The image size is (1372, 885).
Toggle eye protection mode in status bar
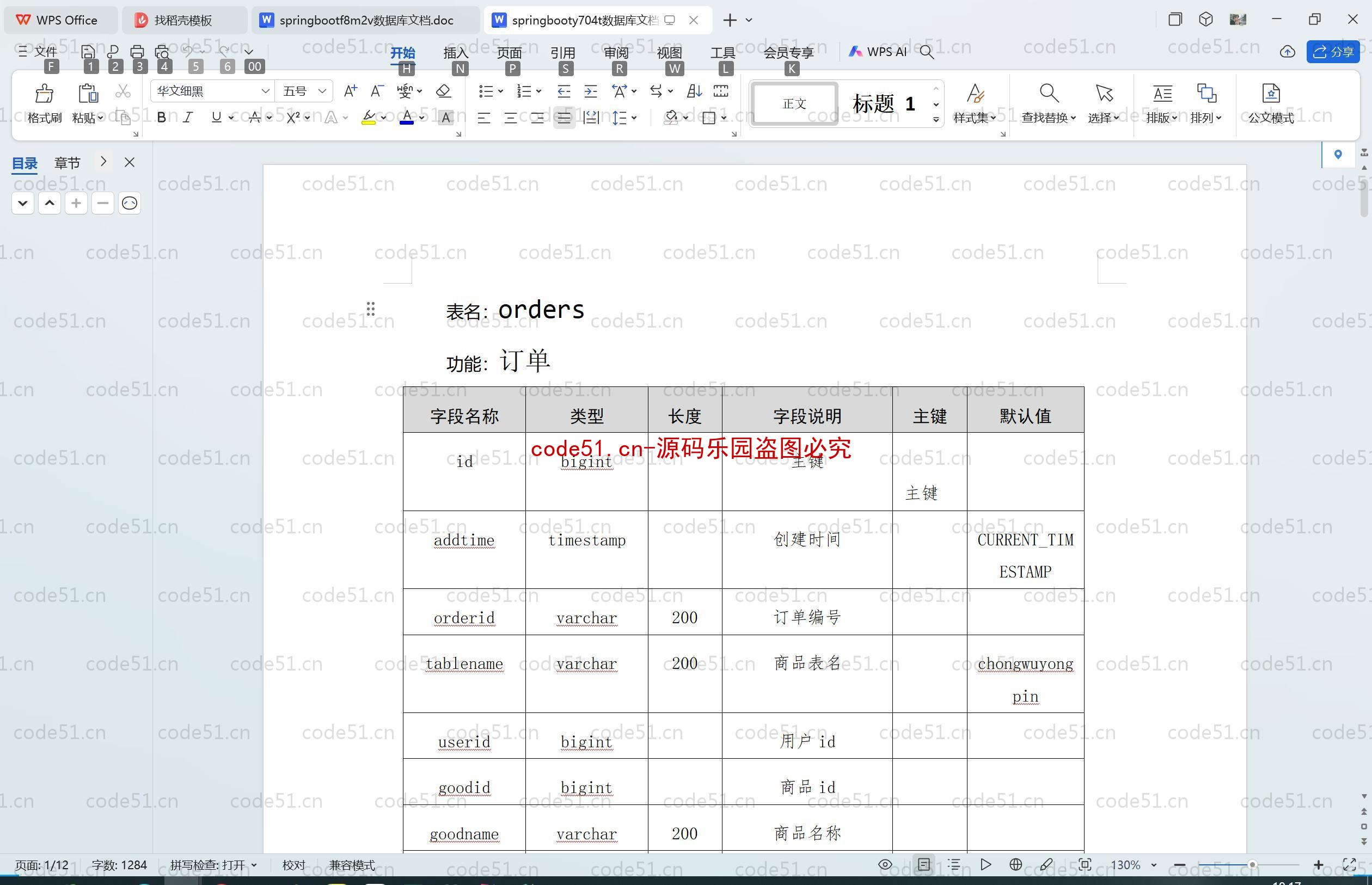pos(885,864)
